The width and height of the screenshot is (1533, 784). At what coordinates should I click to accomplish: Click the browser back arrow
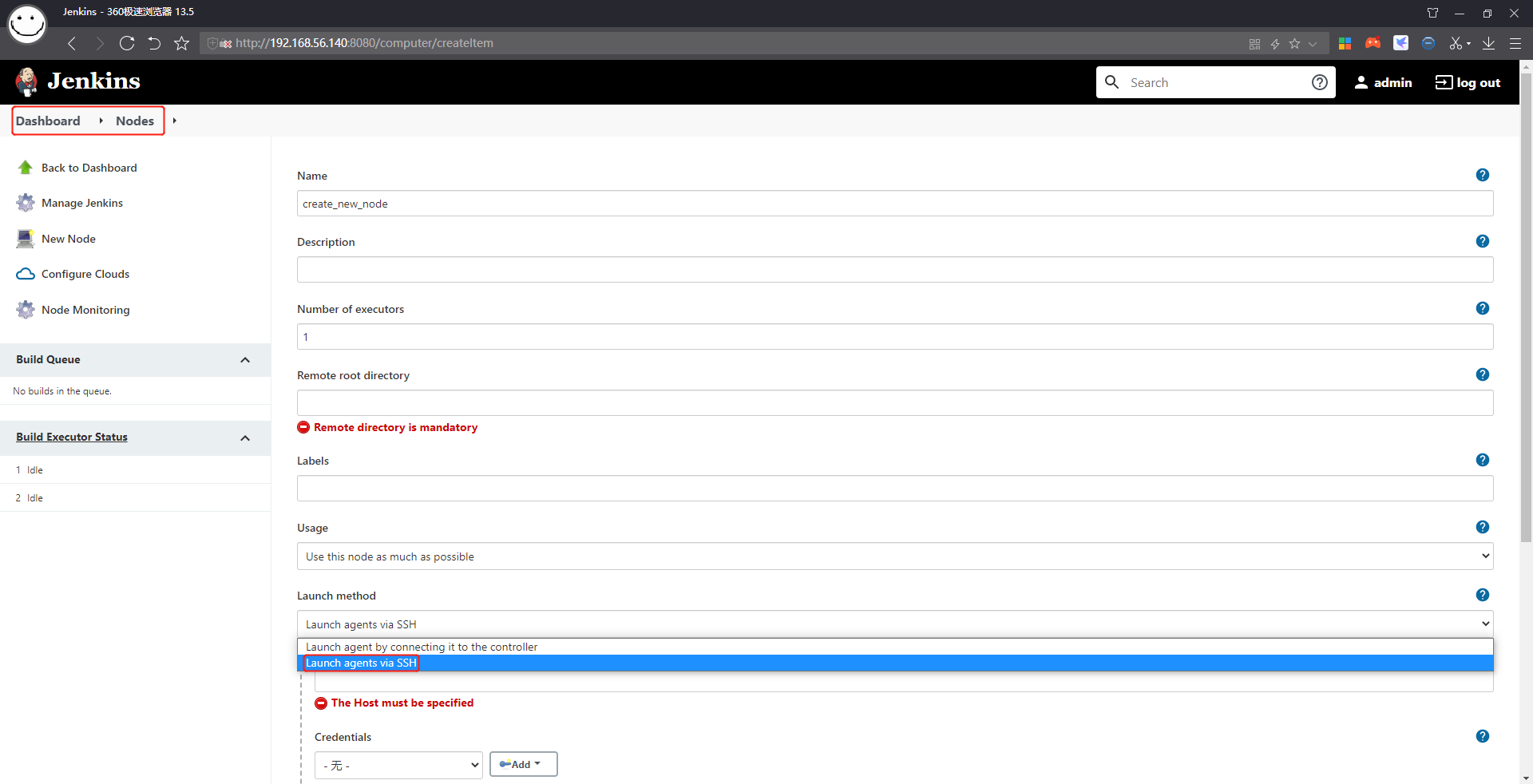(x=72, y=43)
